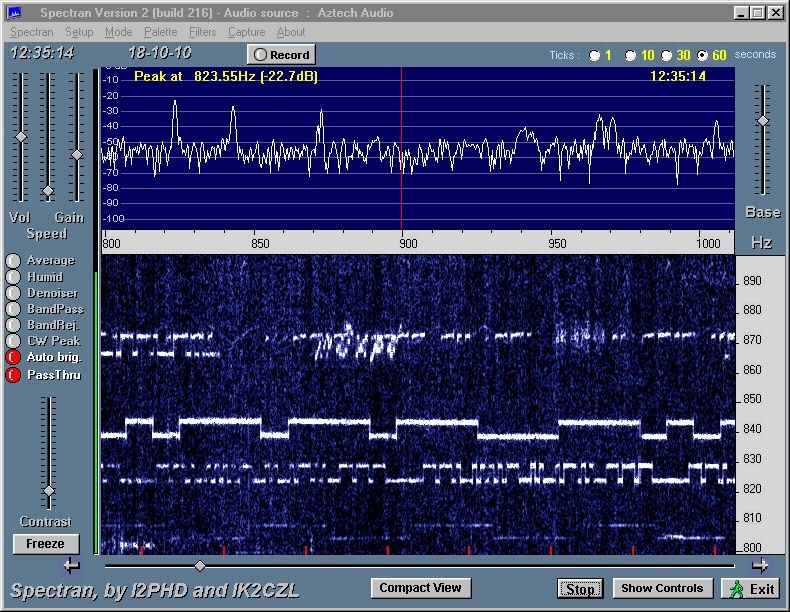Click the Stop button
The width and height of the screenshot is (790, 612).
tap(580, 589)
